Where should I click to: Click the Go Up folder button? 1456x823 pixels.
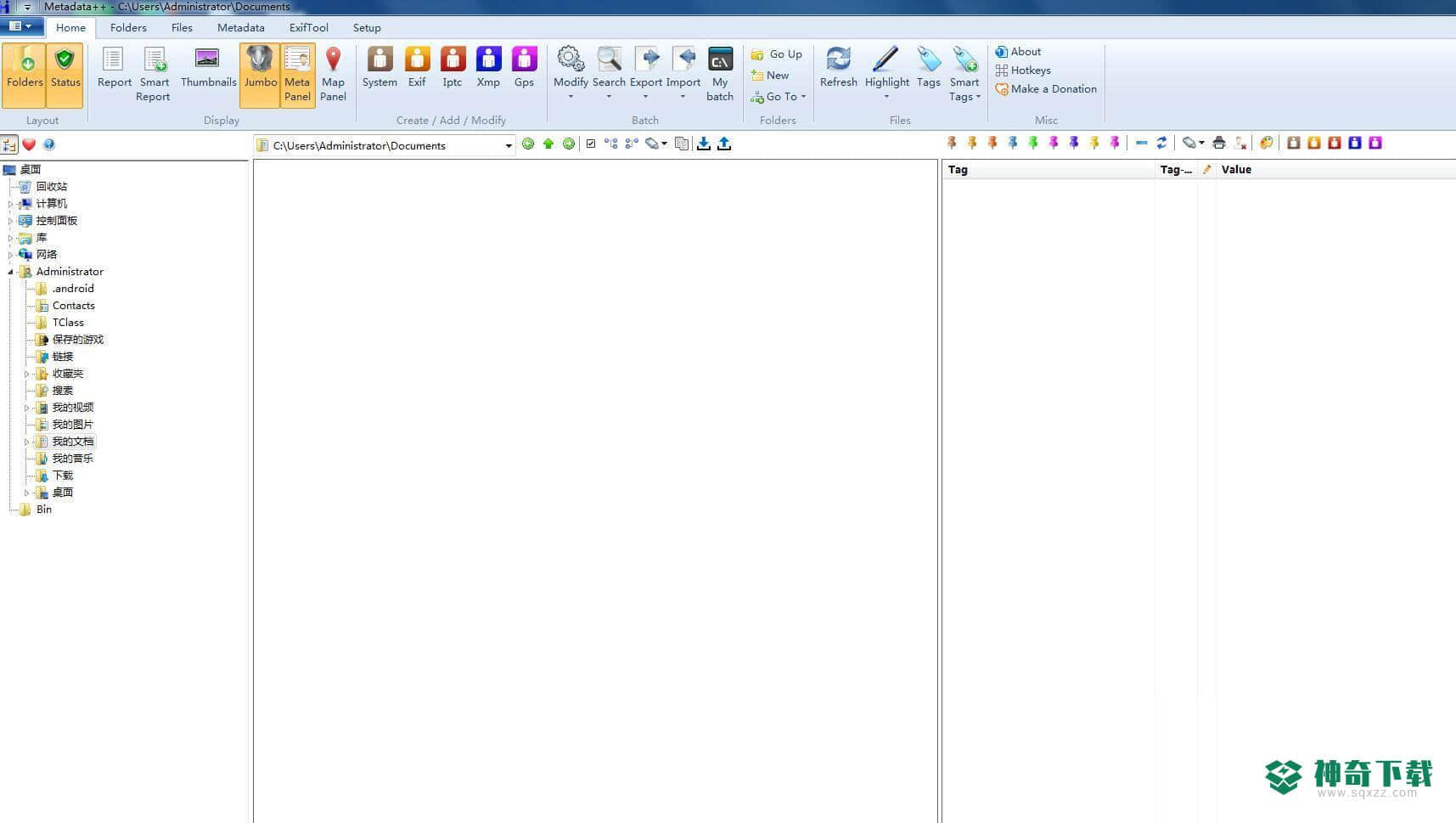777,54
